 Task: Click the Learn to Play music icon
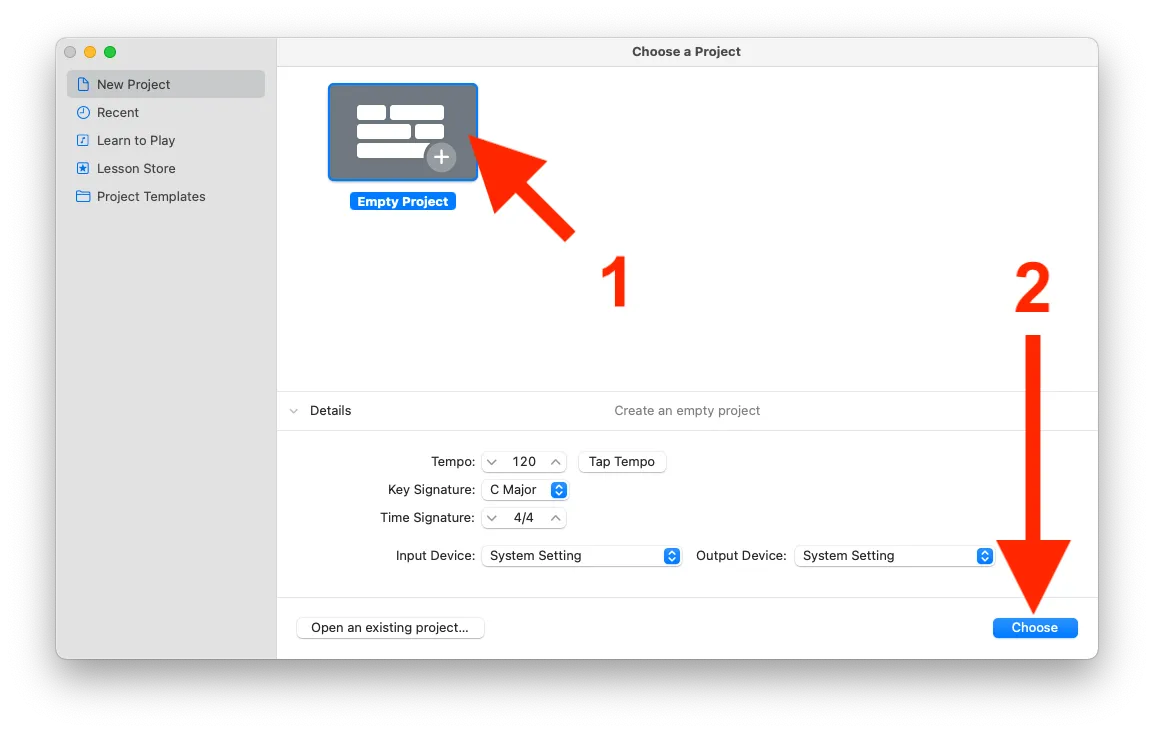click(x=83, y=141)
